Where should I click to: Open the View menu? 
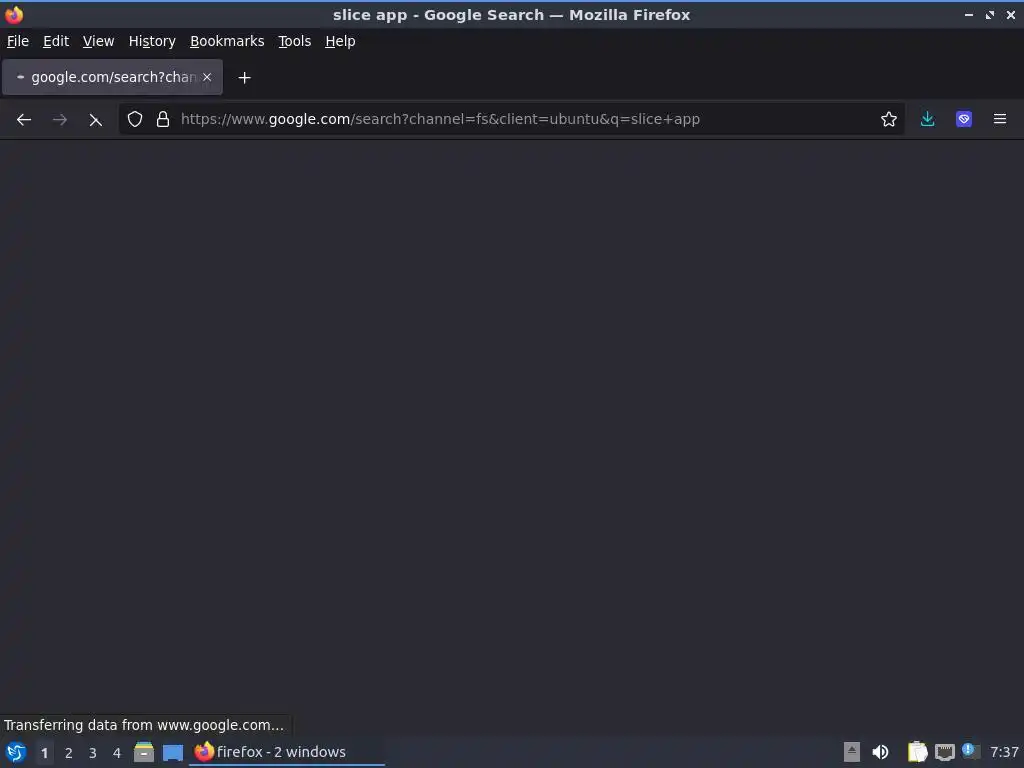(98, 41)
